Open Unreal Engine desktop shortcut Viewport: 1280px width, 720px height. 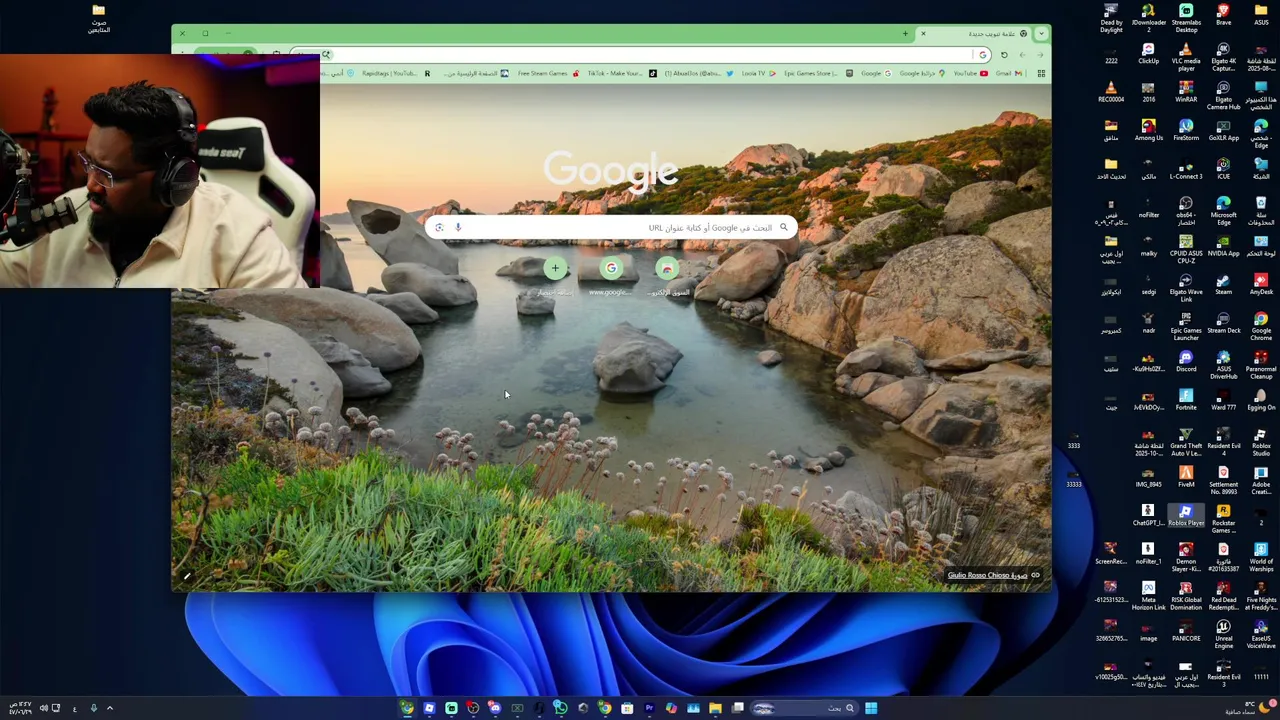pos(1223,635)
